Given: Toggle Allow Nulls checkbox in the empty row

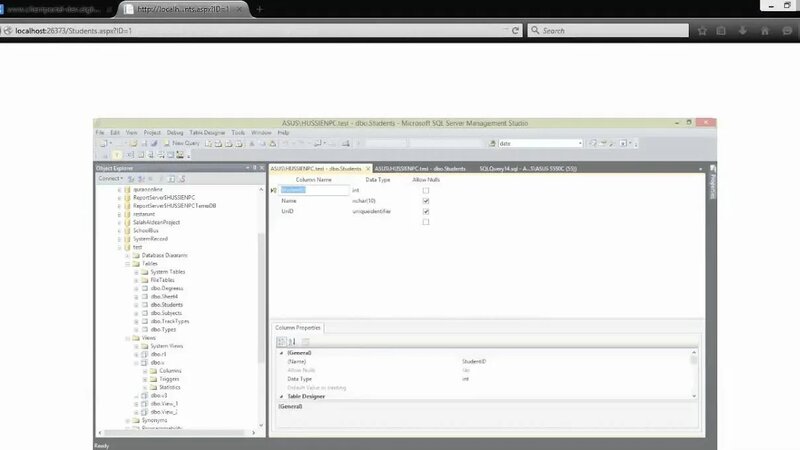Looking at the screenshot, I should pos(426,222).
